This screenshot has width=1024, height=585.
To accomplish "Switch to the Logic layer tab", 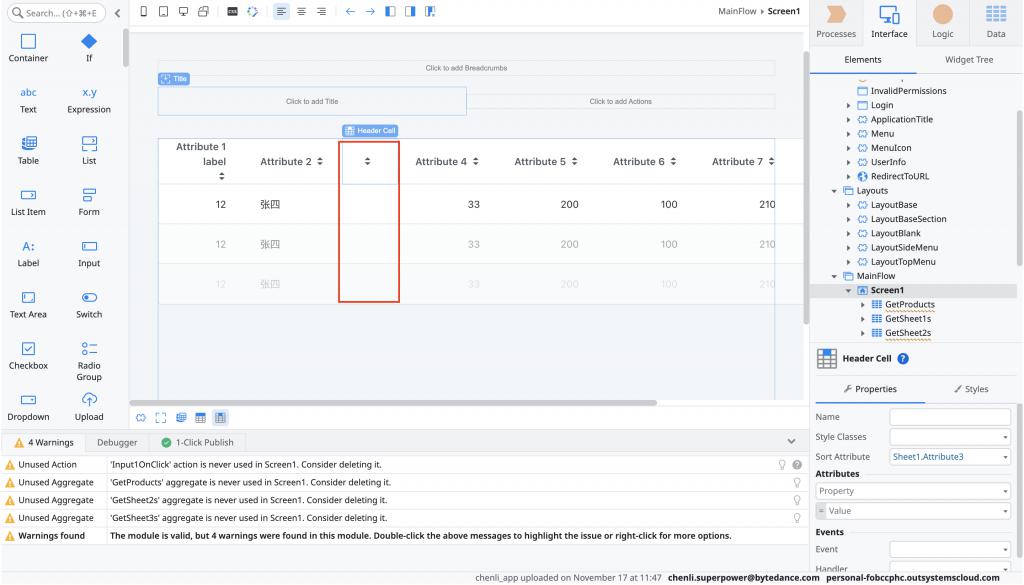I will tap(942, 22).
